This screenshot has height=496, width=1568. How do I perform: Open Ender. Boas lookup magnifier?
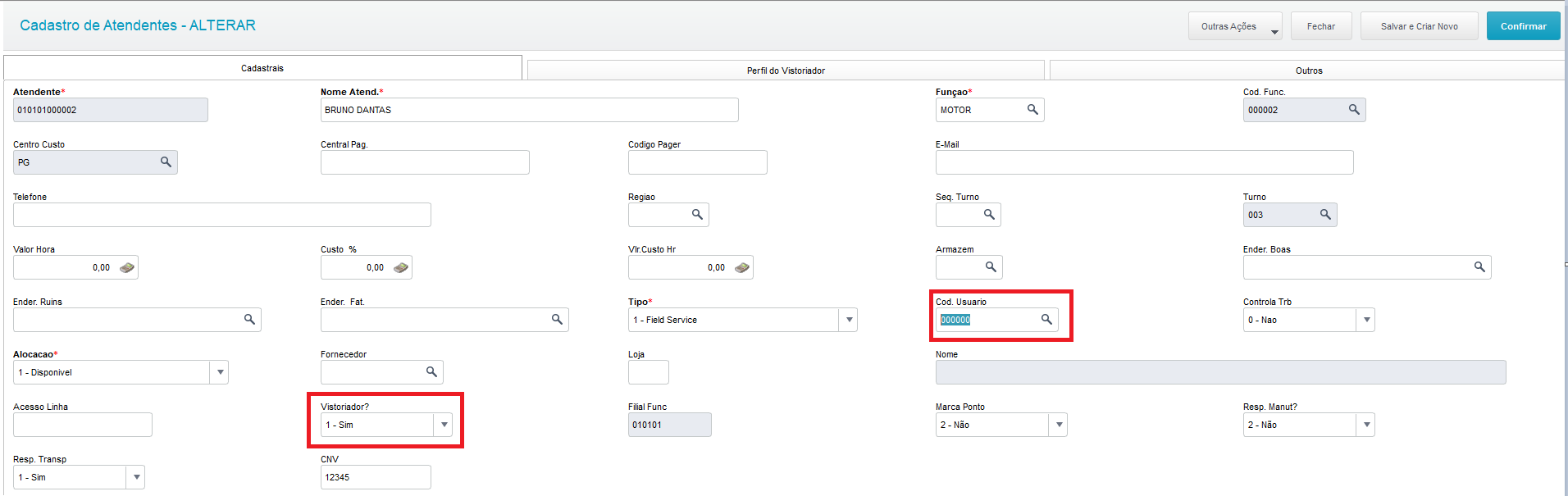point(1479,266)
